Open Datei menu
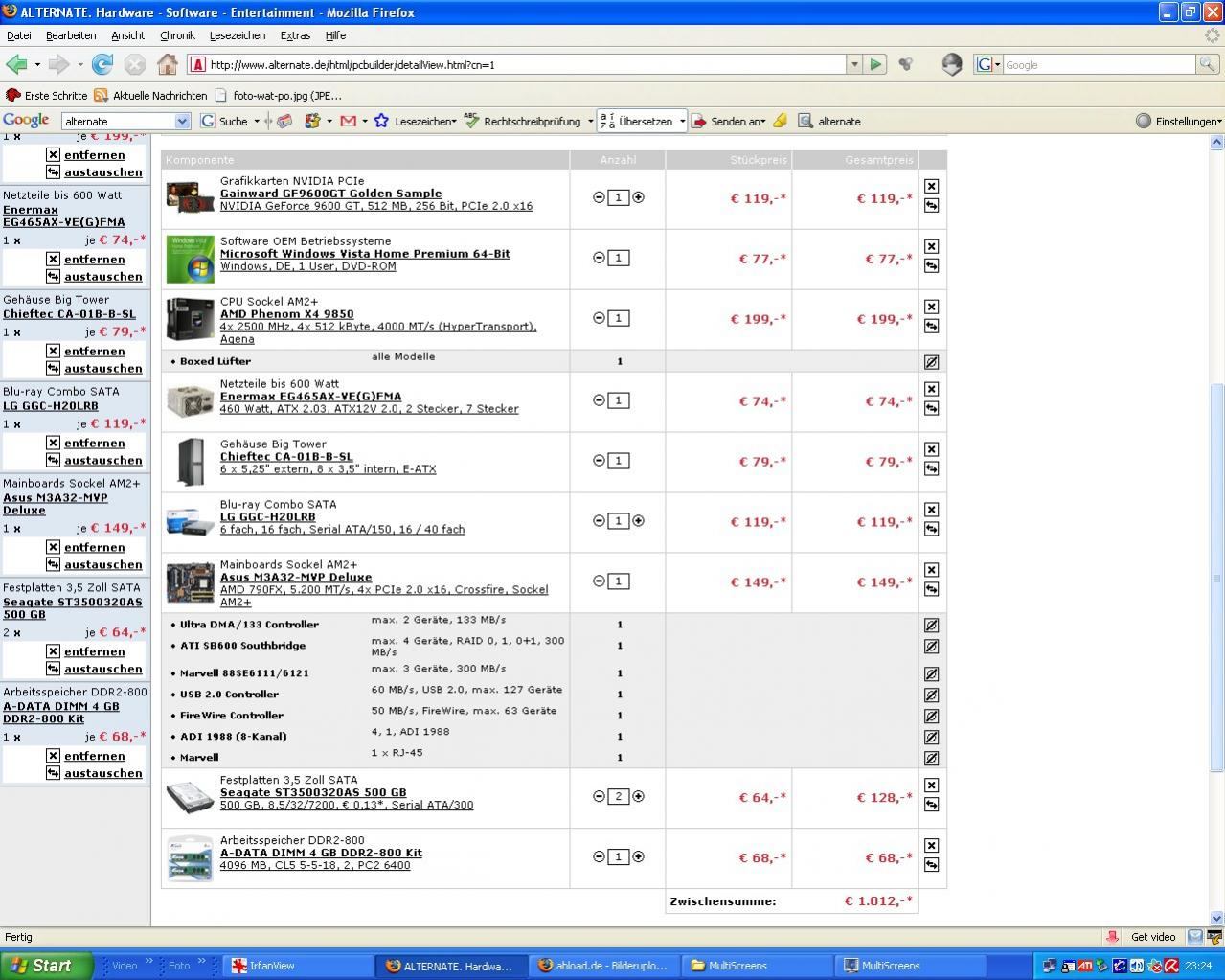Viewport: 1225px width, 980px height. tap(19, 35)
